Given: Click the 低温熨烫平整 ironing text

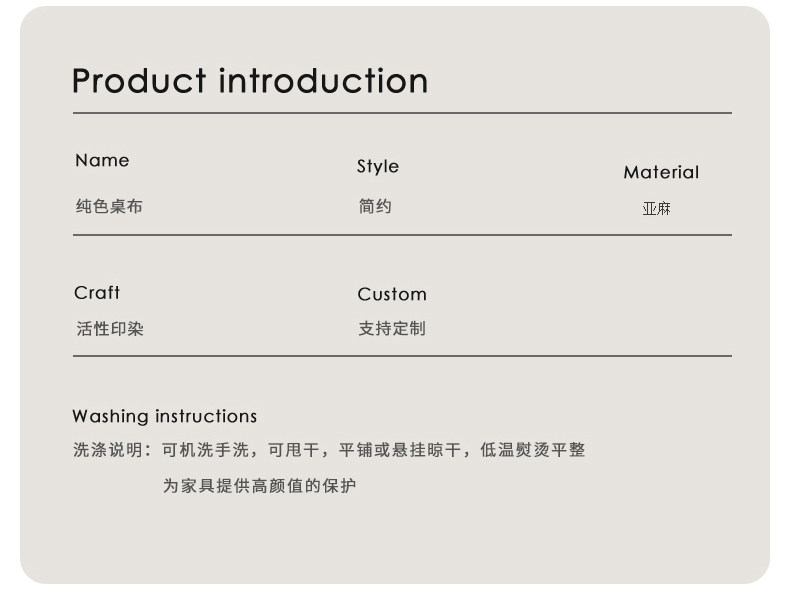Looking at the screenshot, I should pos(532,451).
